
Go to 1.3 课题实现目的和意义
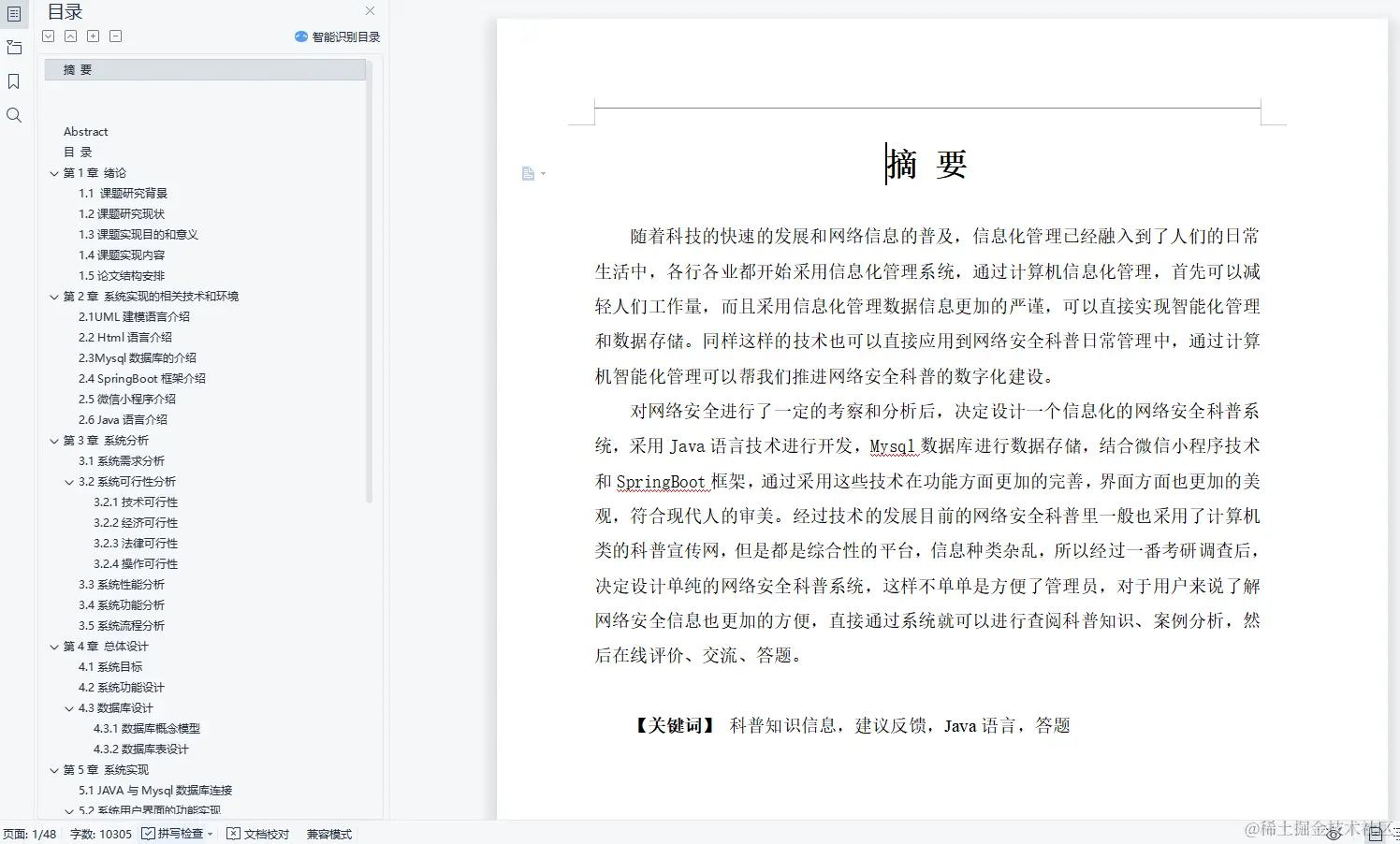coord(139,235)
